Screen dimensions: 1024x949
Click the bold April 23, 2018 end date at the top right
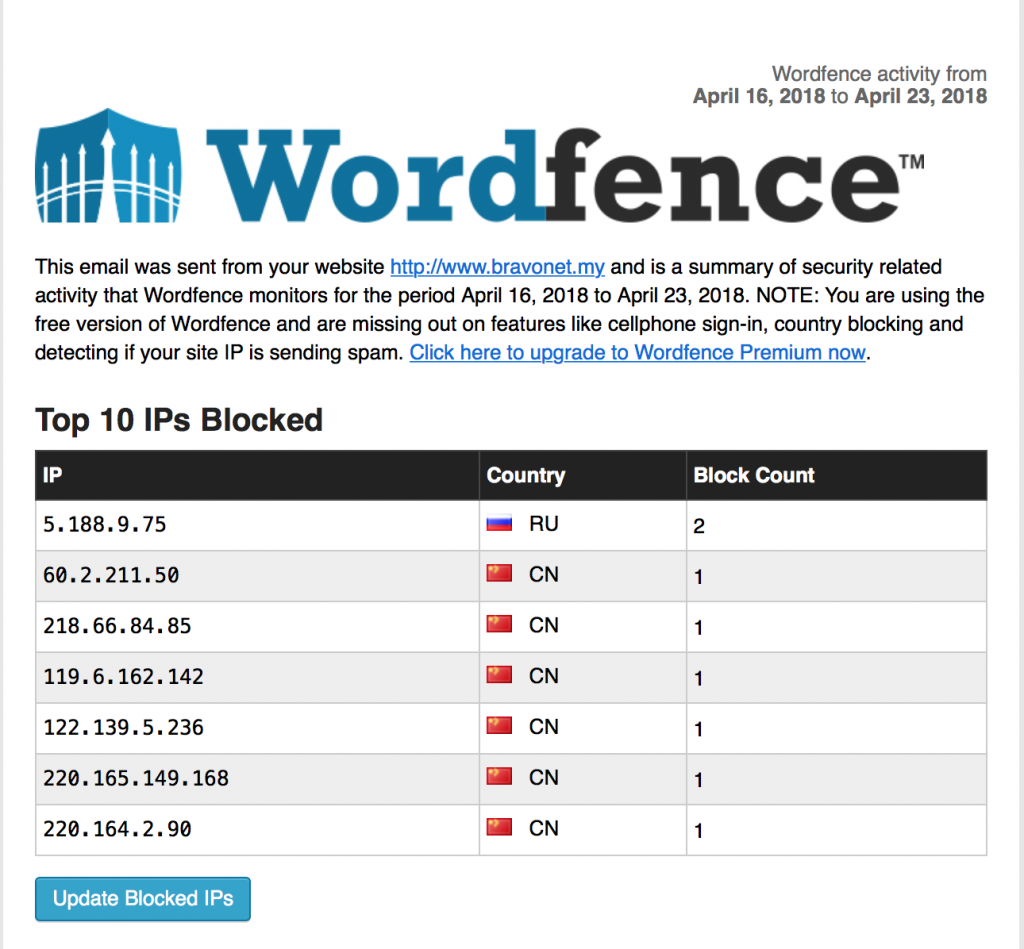[x=921, y=97]
